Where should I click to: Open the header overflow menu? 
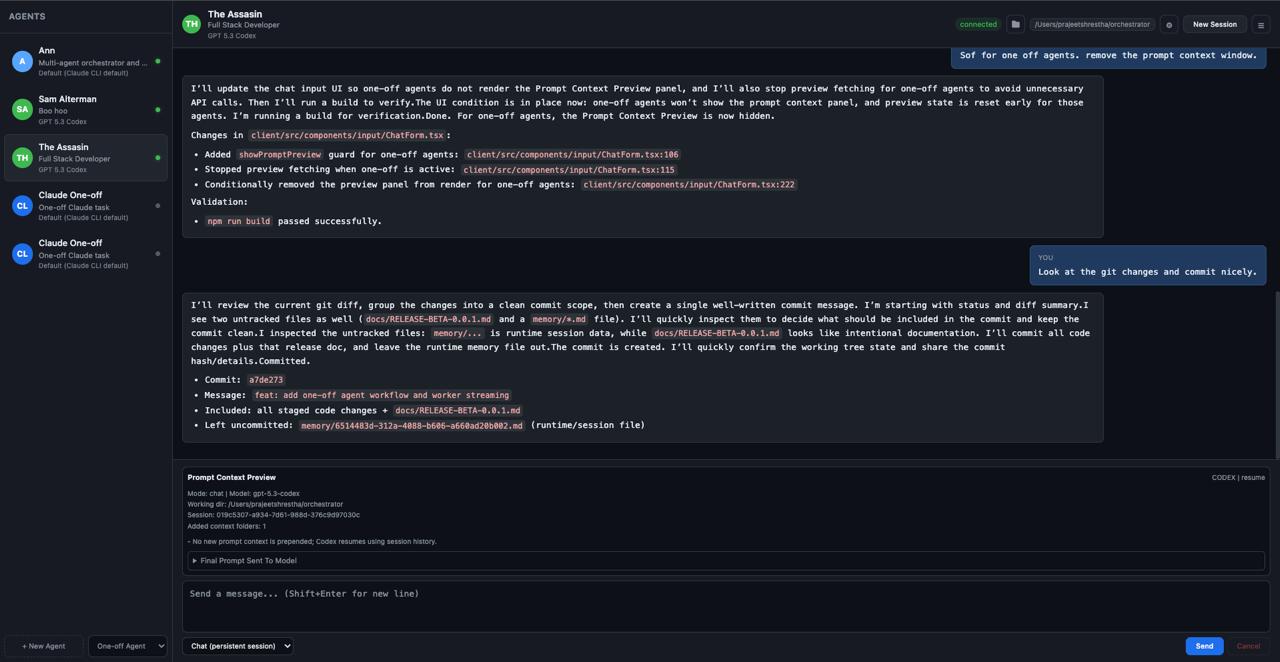1261,24
